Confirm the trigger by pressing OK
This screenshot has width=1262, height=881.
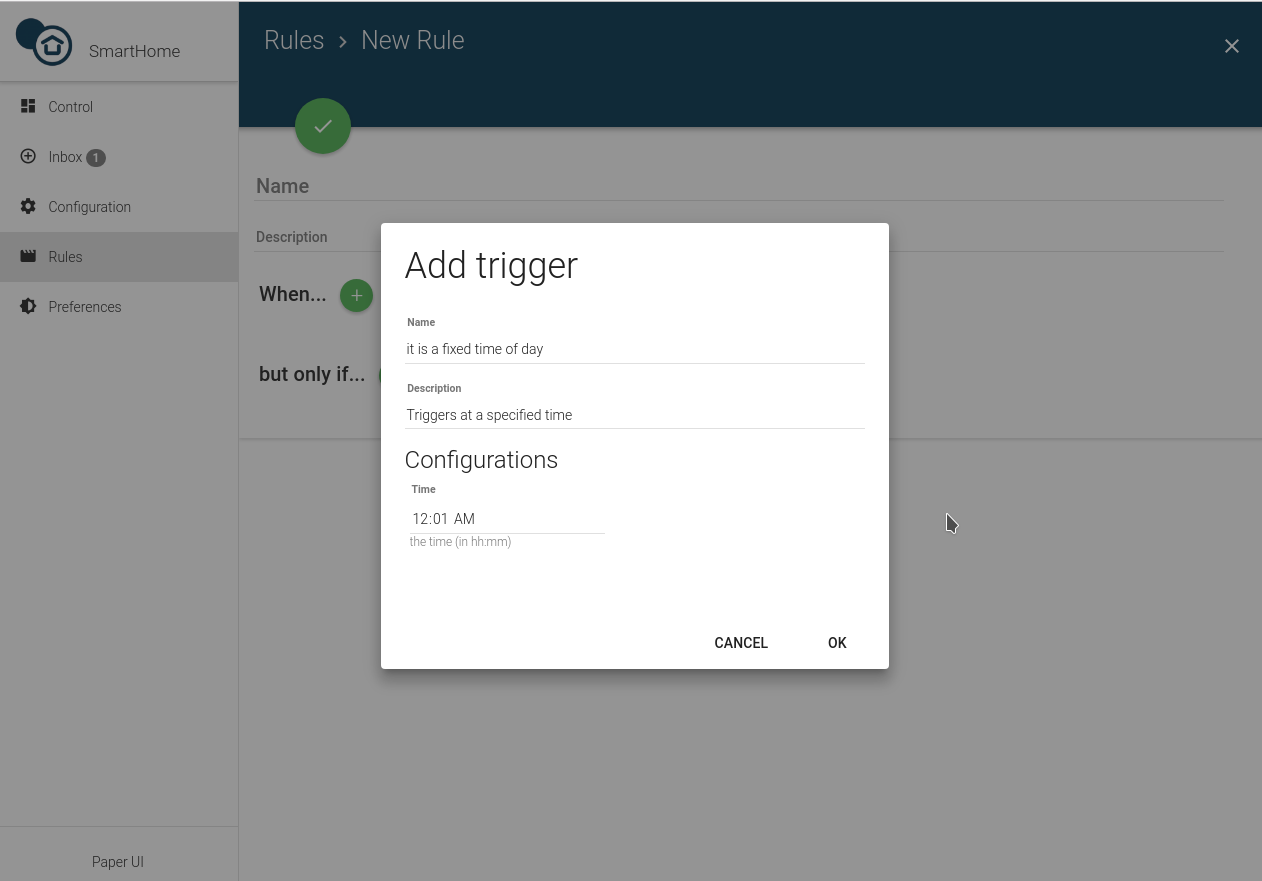tap(836, 643)
